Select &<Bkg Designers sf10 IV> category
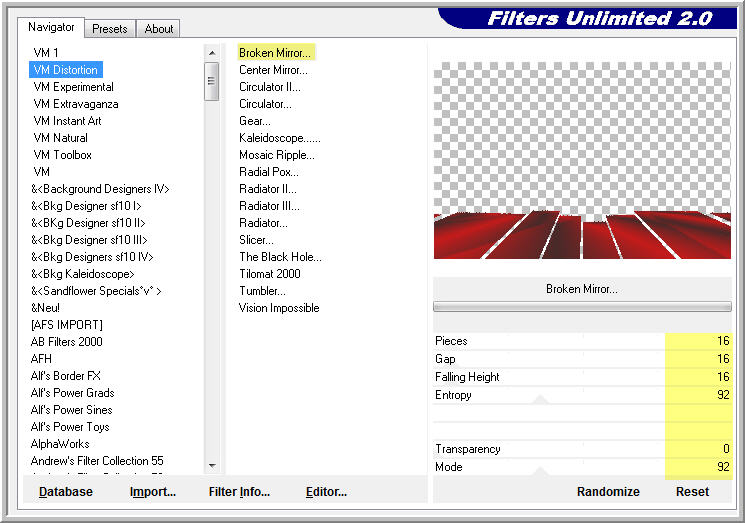The width and height of the screenshot is (745, 523). [92, 257]
